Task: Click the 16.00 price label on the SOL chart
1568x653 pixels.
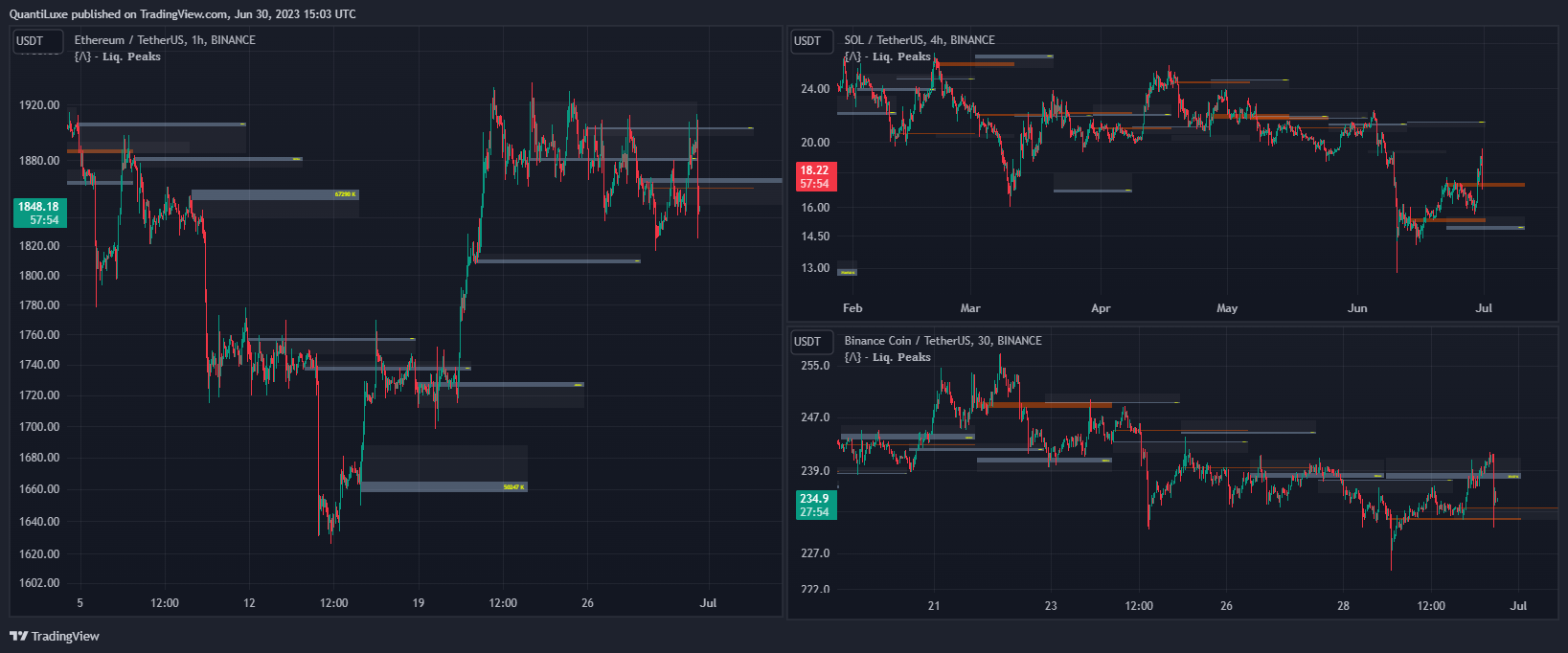Action: [815, 208]
